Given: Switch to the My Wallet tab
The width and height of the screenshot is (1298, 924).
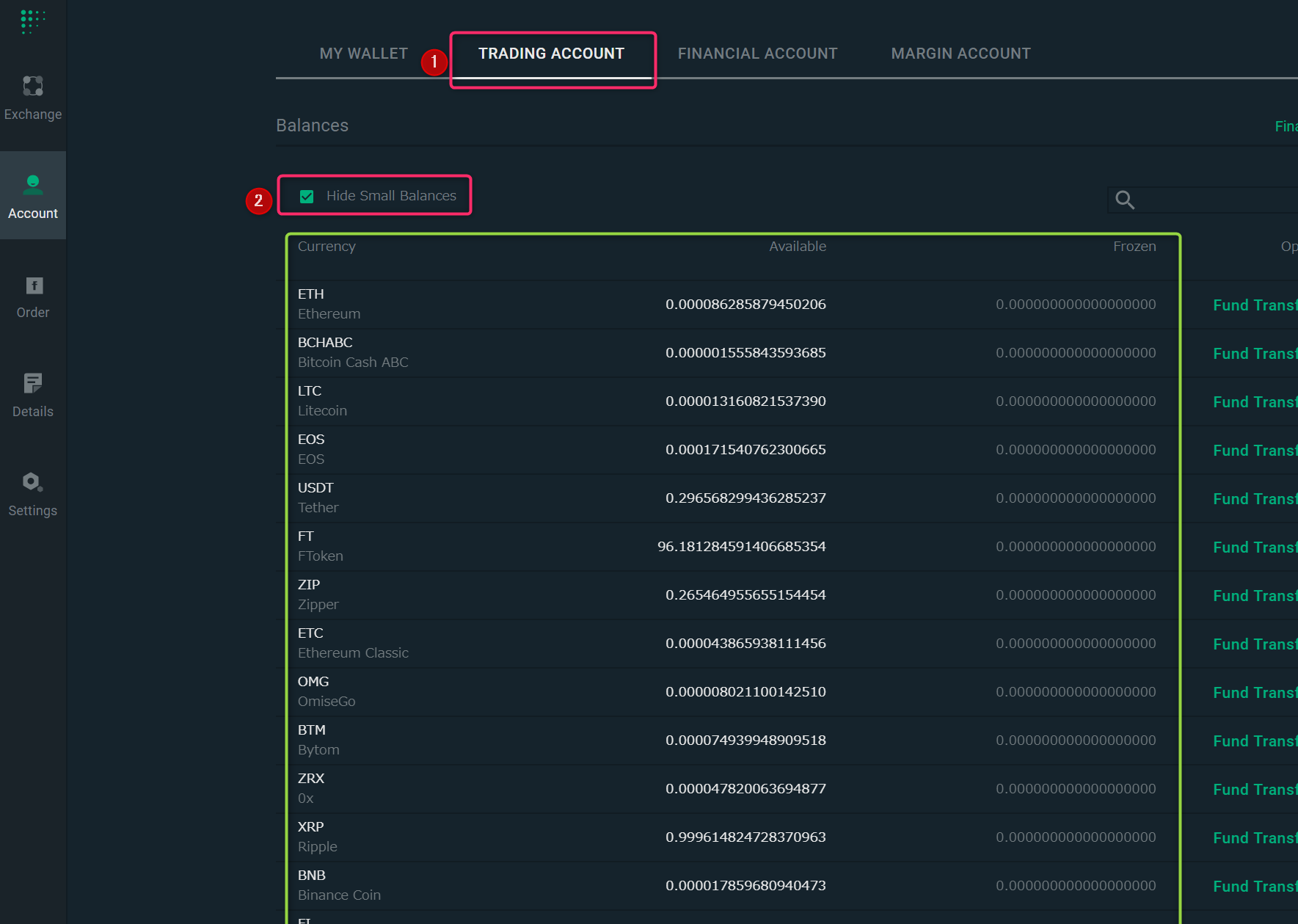Looking at the screenshot, I should click(x=363, y=54).
